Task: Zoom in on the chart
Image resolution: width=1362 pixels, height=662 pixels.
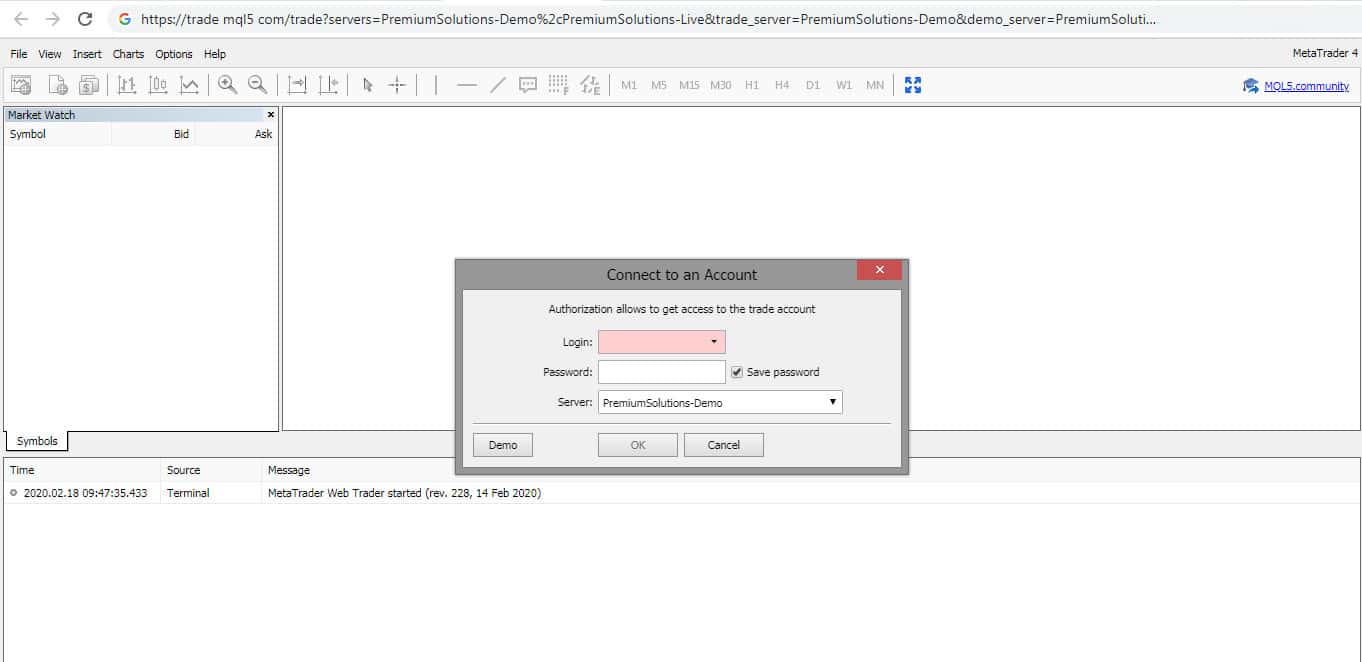Action: [x=227, y=85]
